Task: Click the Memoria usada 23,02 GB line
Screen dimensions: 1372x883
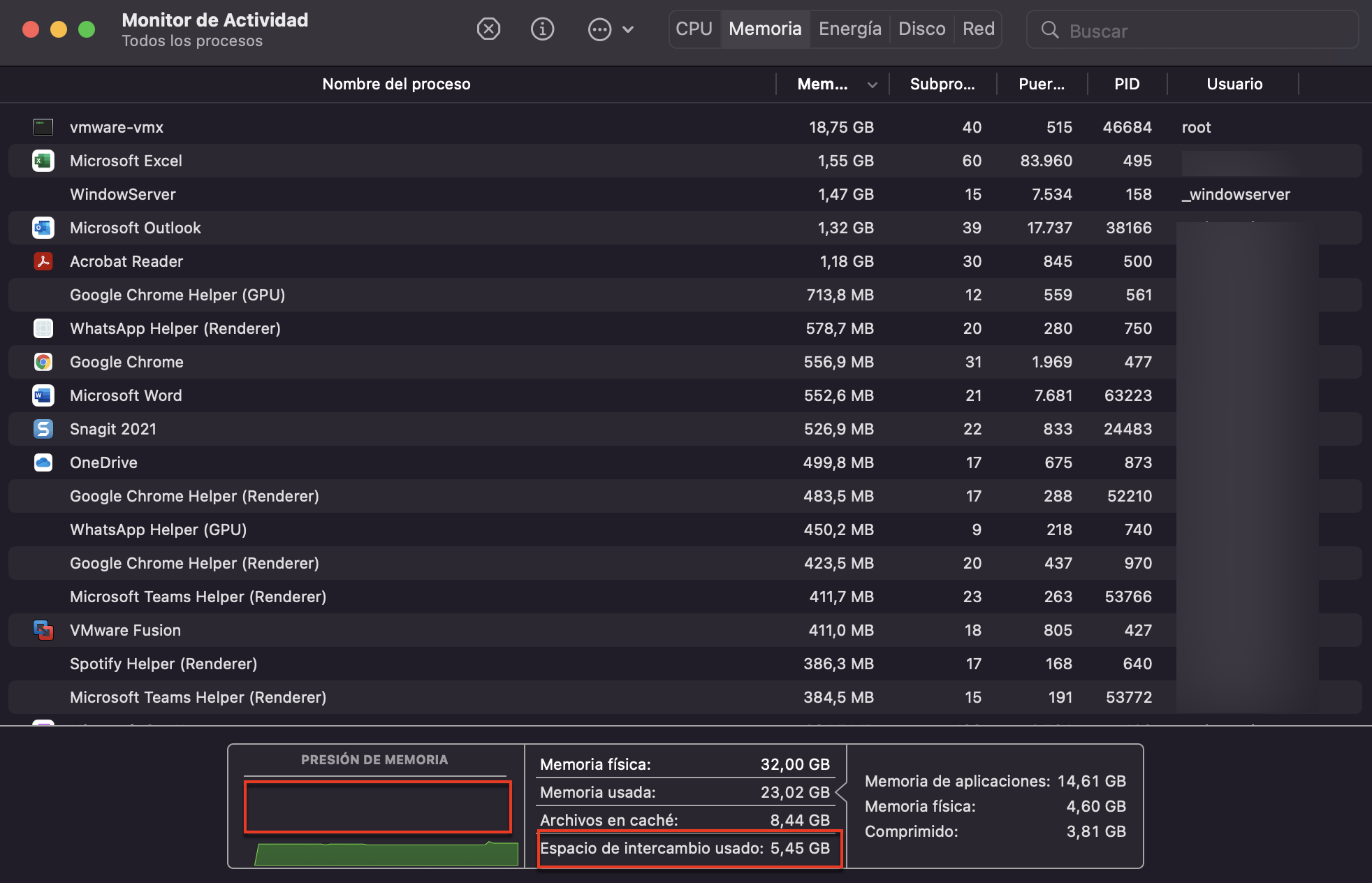Action: coord(685,792)
